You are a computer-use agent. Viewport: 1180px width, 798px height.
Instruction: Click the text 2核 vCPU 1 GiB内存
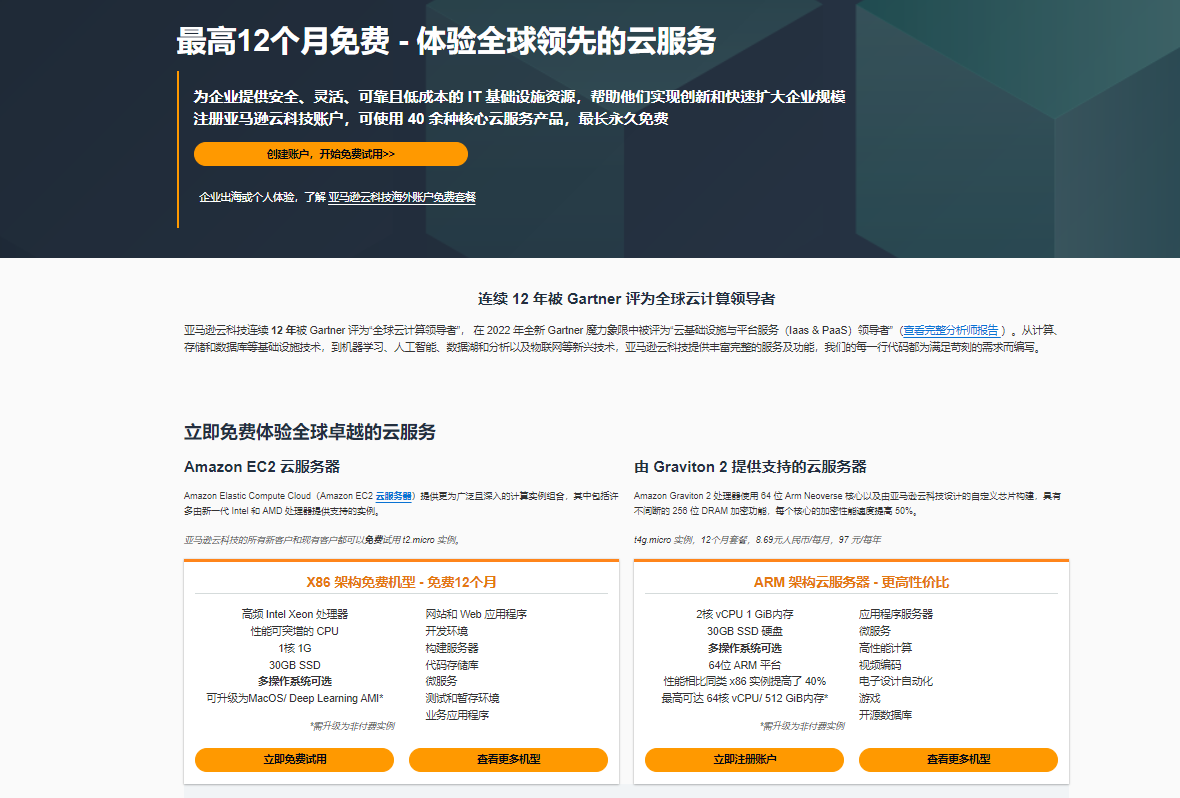(744, 614)
